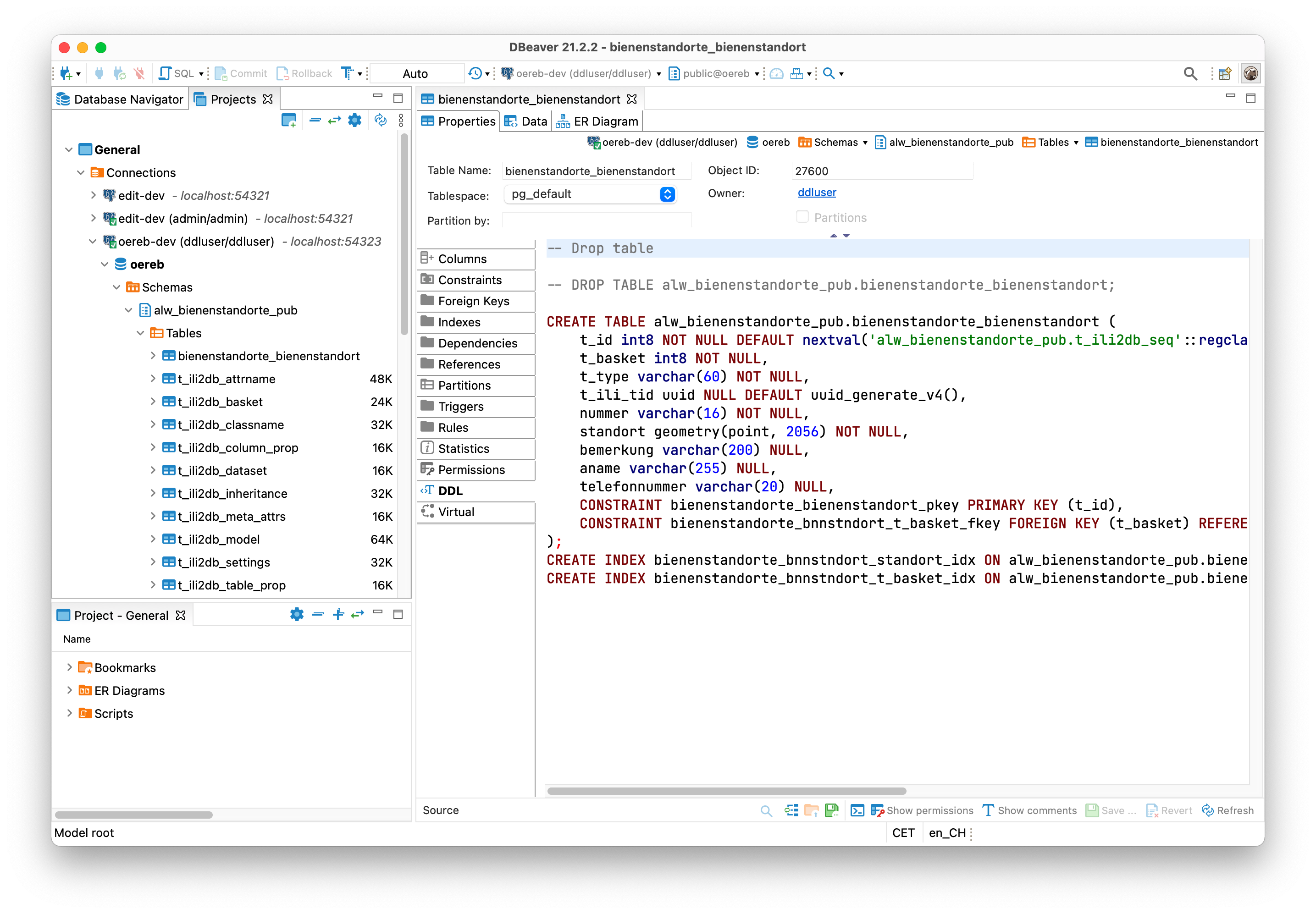Open SQL console icon in DDL footer
This screenshot has height=914, width=1316.
(857, 810)
